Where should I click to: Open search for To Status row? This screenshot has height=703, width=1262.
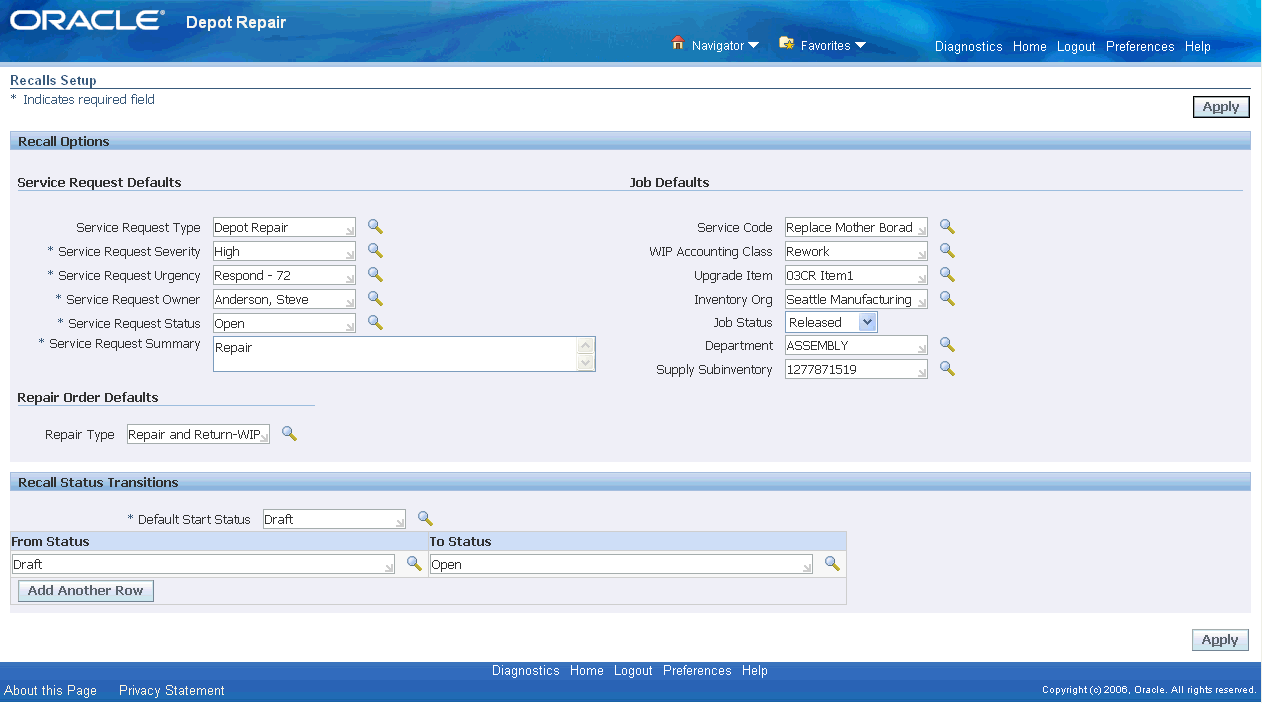pyautogui.click(x=832, y=564)
